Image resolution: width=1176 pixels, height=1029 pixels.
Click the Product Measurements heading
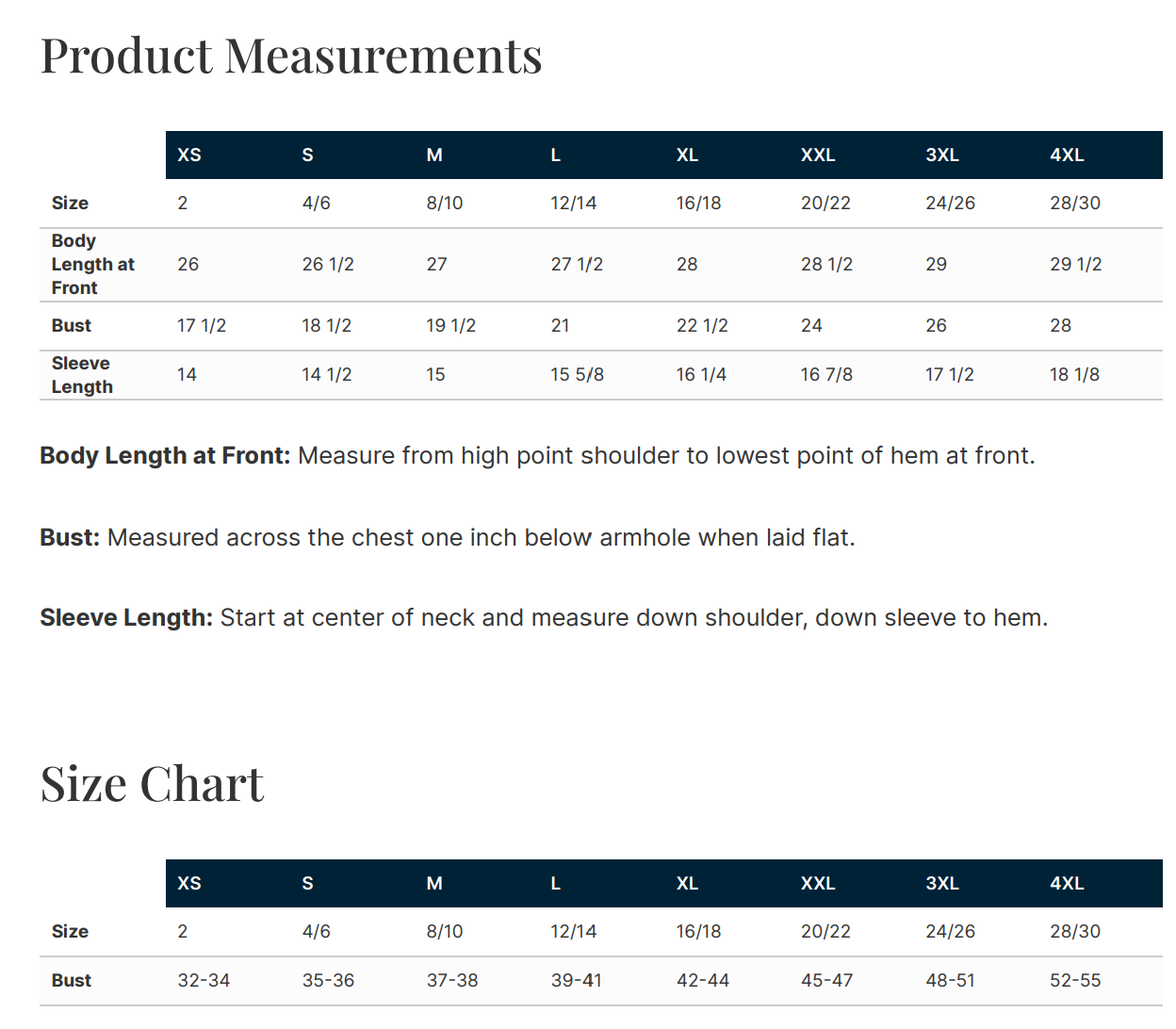pyautogui.click(x=291, y=57)
